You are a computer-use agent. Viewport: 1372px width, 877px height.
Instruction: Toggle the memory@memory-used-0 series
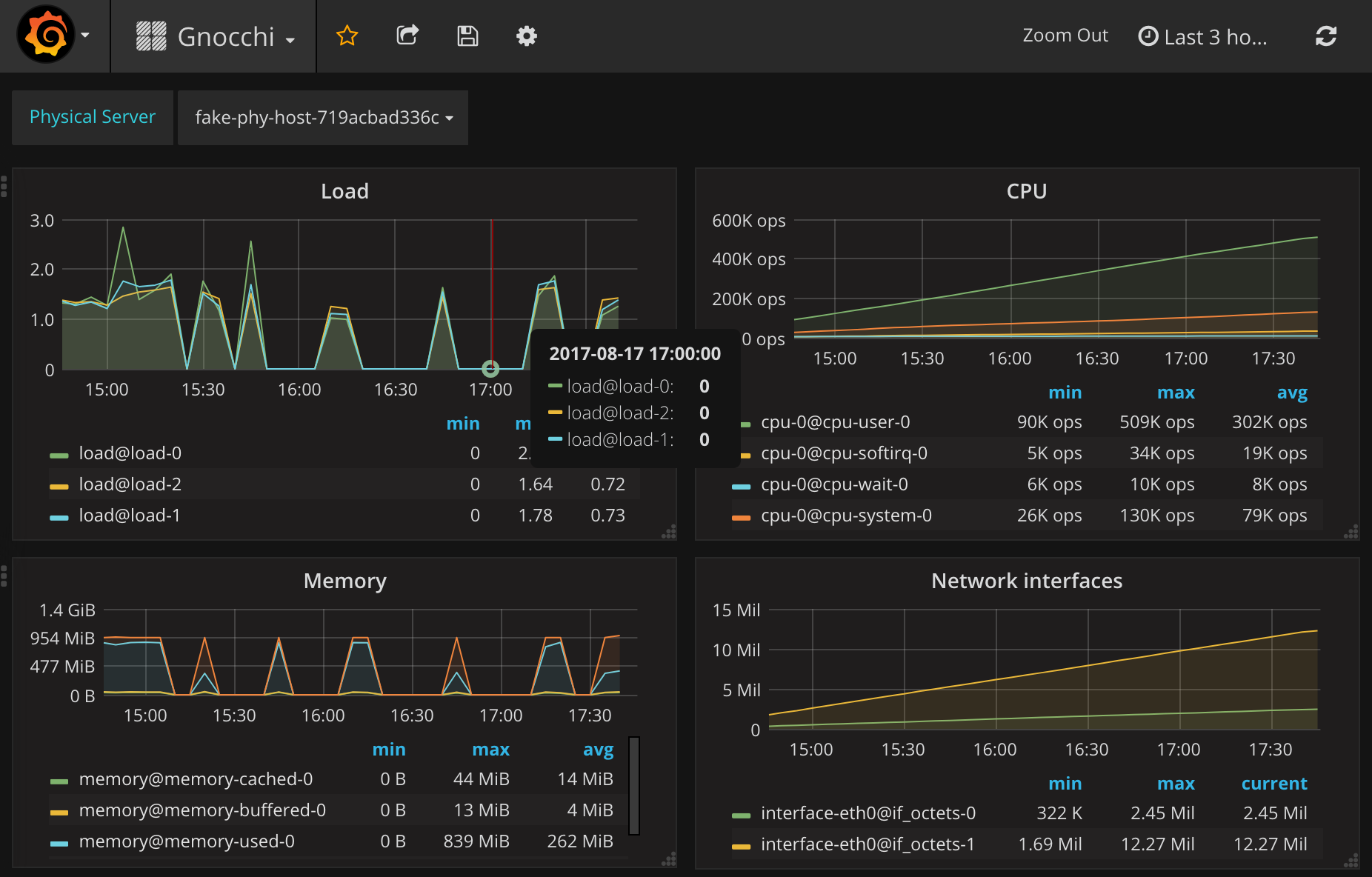(x=187, y=841)
